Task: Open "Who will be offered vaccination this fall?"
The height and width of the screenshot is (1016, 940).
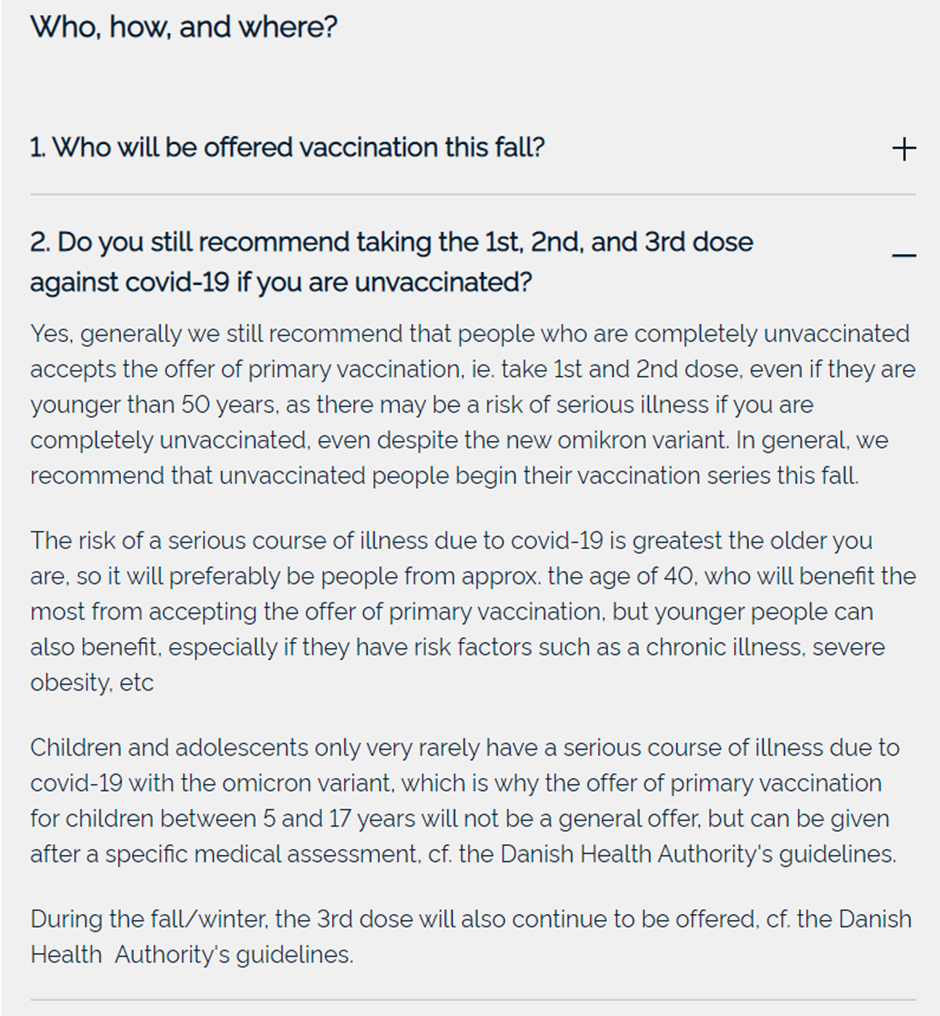Action: (288, 148)
